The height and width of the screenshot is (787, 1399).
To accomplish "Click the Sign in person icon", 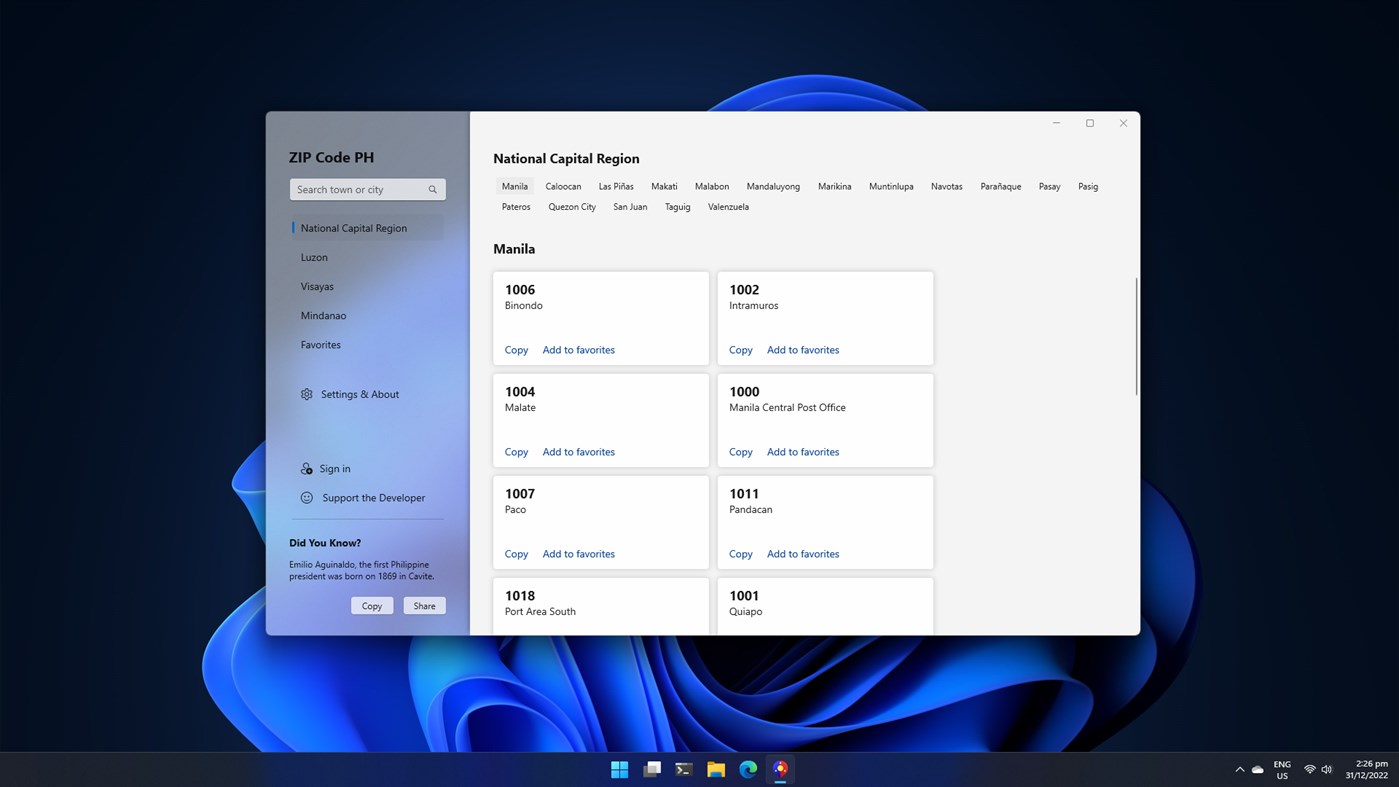I will [307, 469].
